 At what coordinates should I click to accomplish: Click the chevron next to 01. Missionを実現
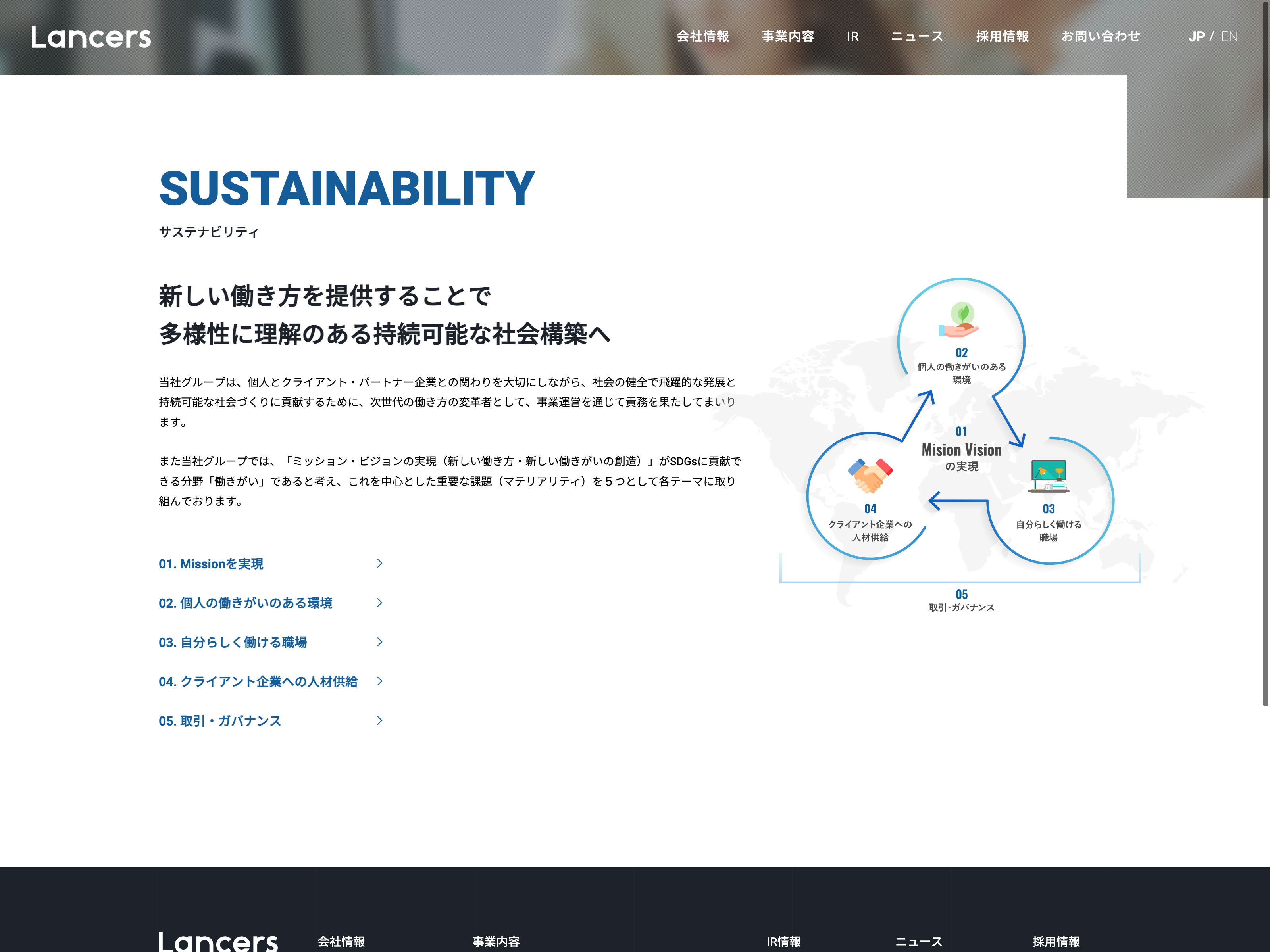pyautogui.click(x=379, y=564)
